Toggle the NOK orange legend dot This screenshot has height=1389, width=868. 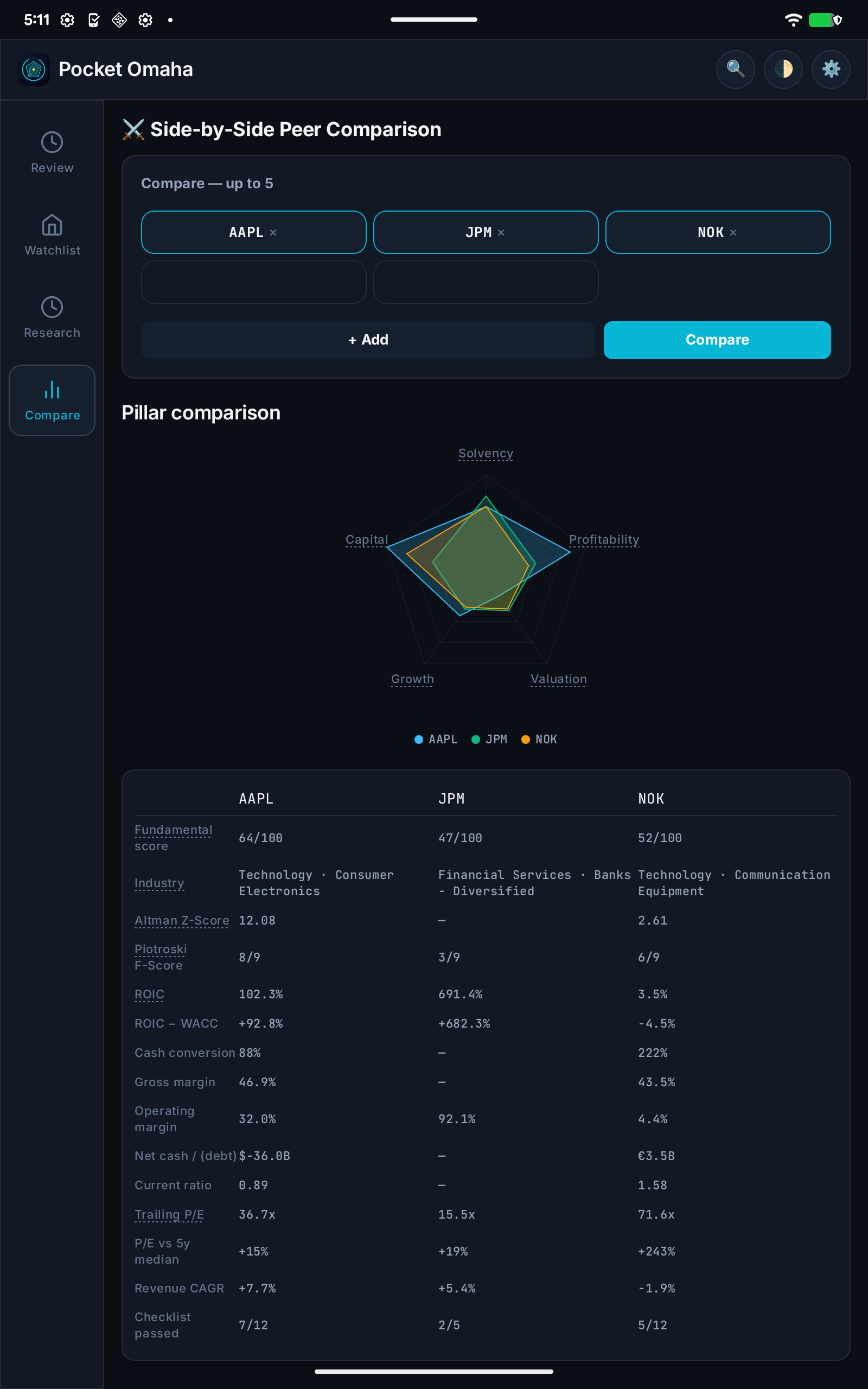tap(525, 740)
